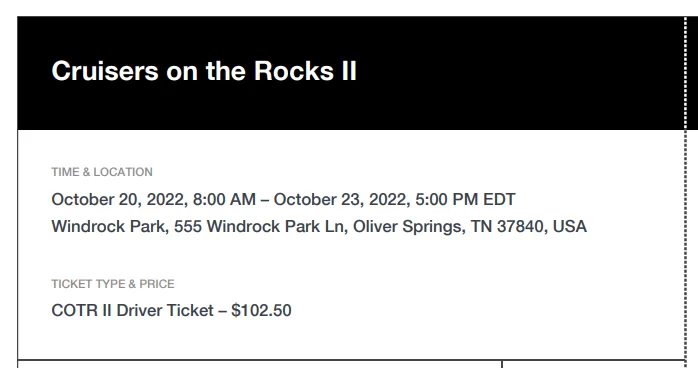This screenshot has height=368, width=698.
Task: Click the 'October 20, 2022' start date
Action: click(x=118, y=199)
